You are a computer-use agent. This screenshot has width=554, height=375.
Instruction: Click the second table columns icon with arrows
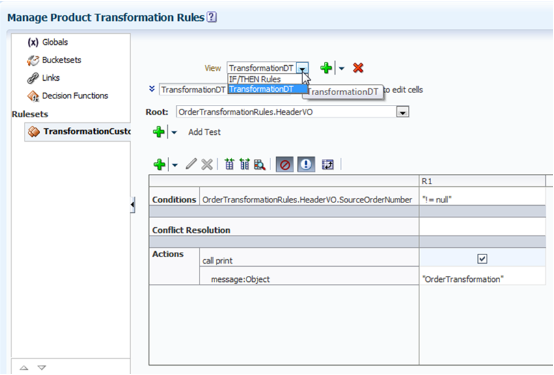[x=244, y=164]
